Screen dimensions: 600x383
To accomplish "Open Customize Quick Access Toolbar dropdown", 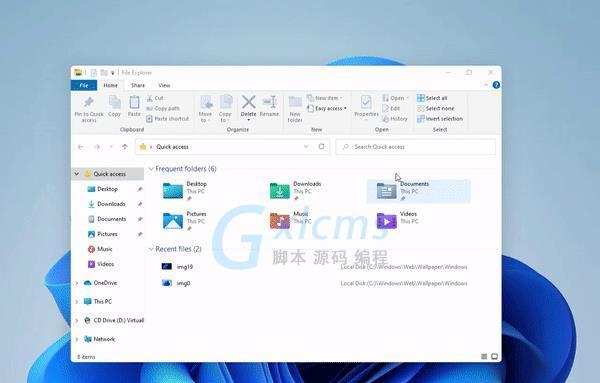I will pyautogui.click(x=112, y=73).
